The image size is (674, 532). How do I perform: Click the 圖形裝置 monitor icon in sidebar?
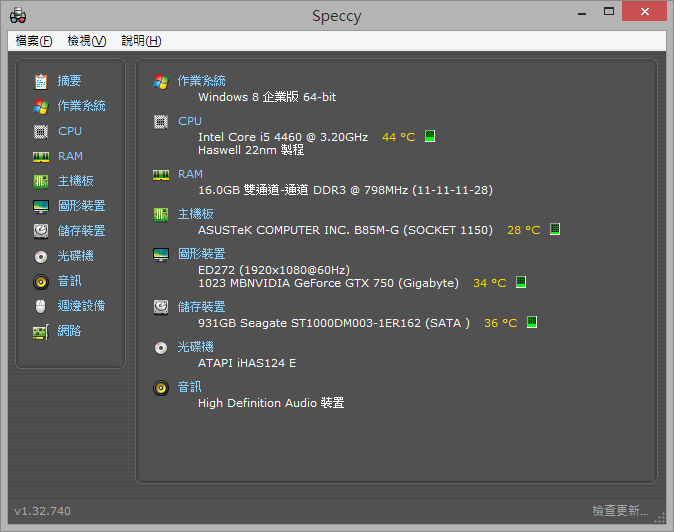(41, 206)
